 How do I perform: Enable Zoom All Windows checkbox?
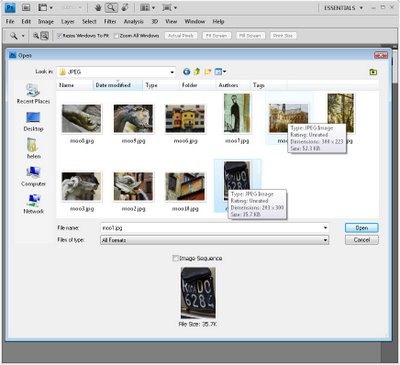click(116, 36)
